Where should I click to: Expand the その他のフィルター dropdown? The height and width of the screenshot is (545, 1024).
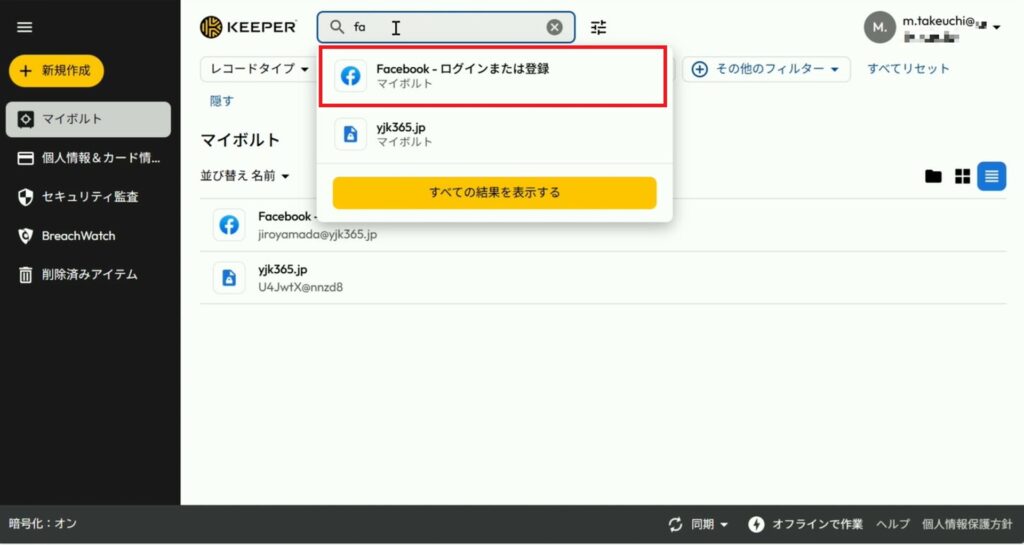[766, 69]
